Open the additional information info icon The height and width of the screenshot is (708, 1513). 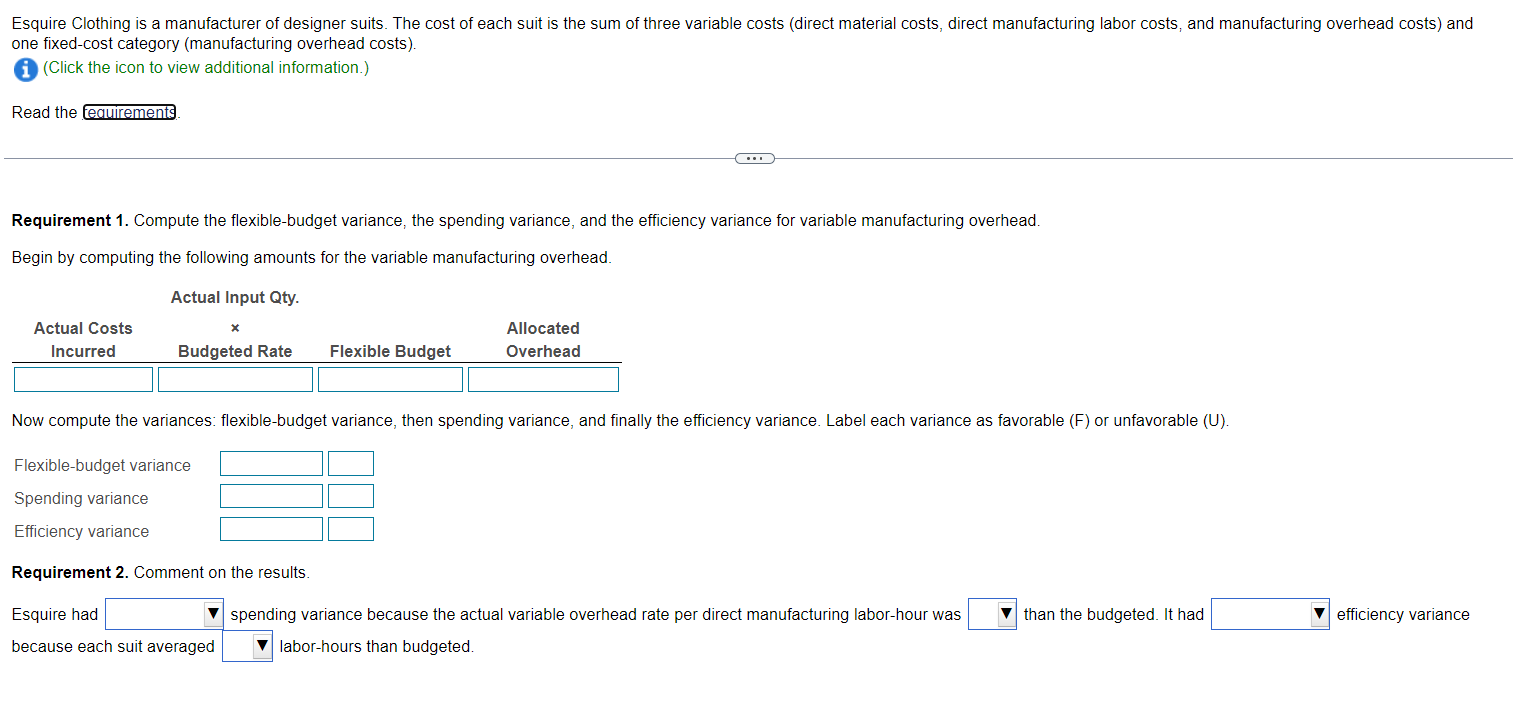24,69
